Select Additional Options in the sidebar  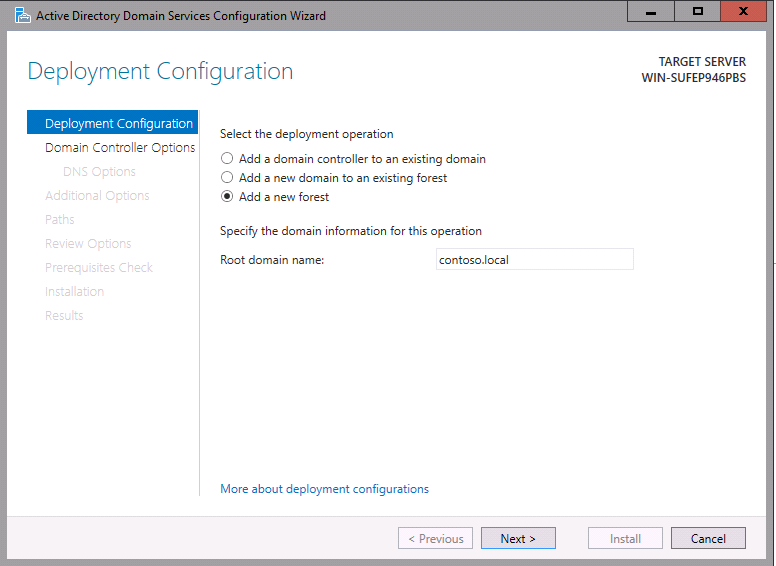[97, 195]
